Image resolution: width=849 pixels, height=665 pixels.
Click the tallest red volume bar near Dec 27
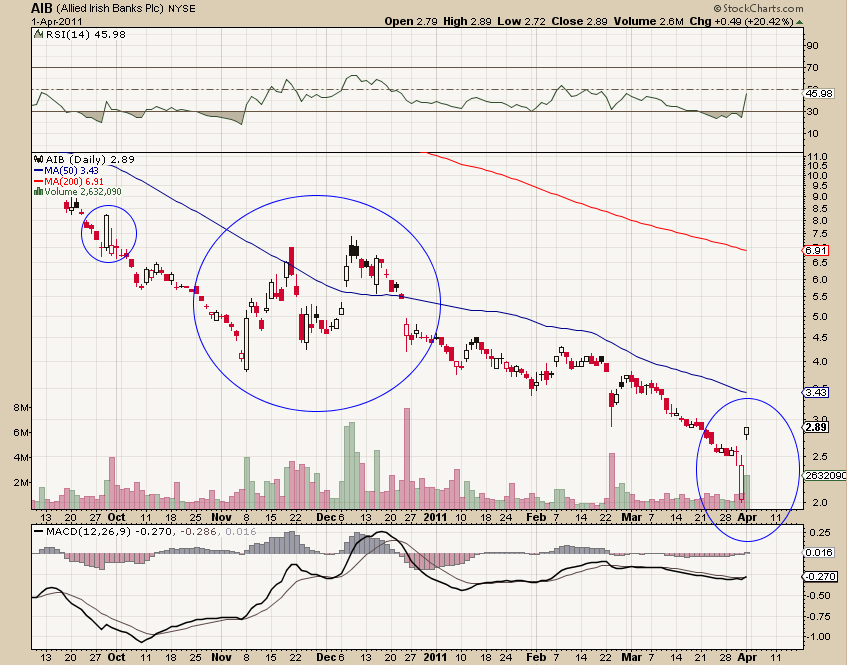click(x=407, y=458)
